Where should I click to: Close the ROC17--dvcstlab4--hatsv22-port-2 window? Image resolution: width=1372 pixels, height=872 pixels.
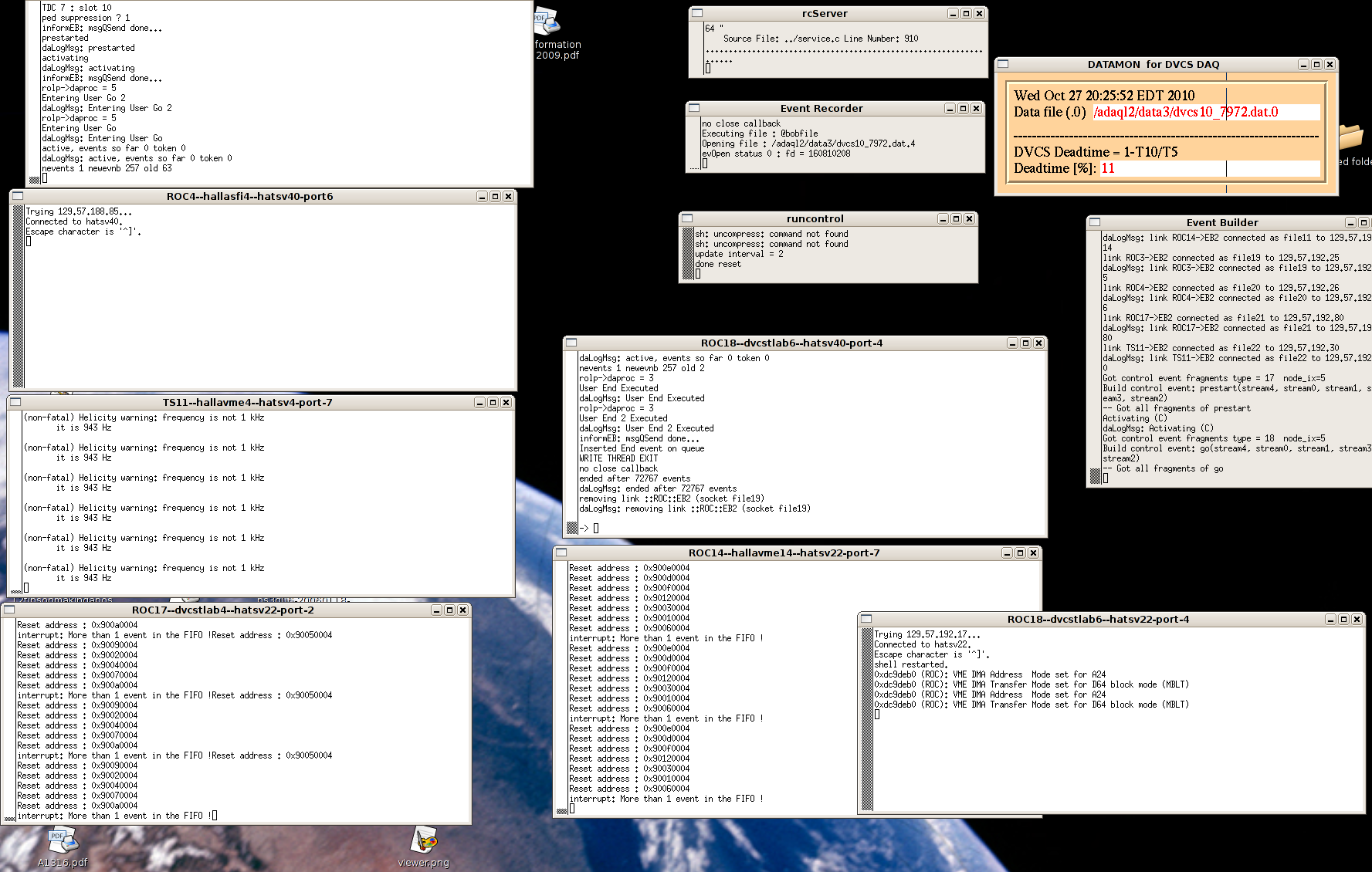tap(462, 610)
